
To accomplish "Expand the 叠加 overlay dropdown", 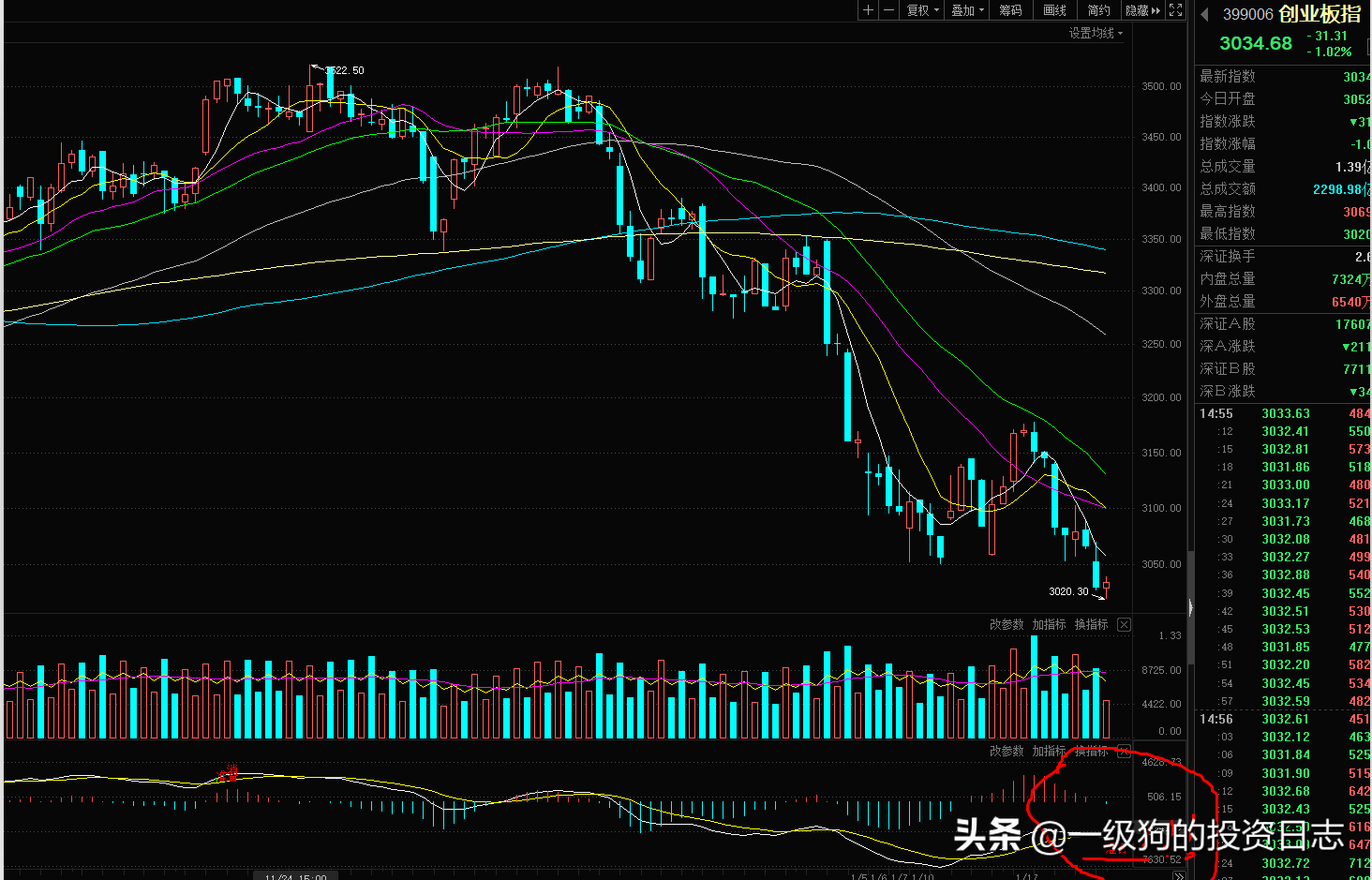I will click(967, 10).
